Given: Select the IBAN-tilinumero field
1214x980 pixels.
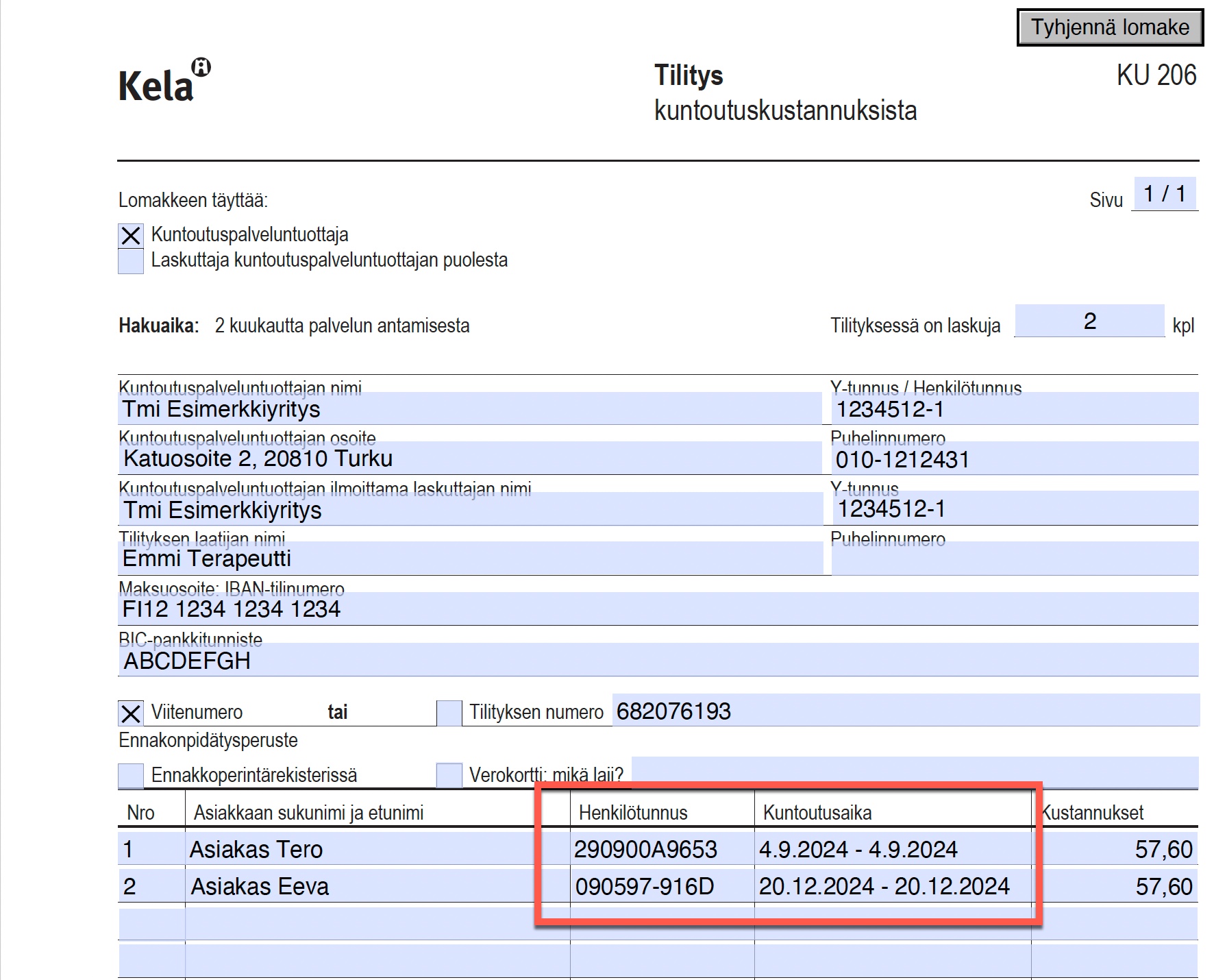Looking at the screenshot, I should pos(658,609).
